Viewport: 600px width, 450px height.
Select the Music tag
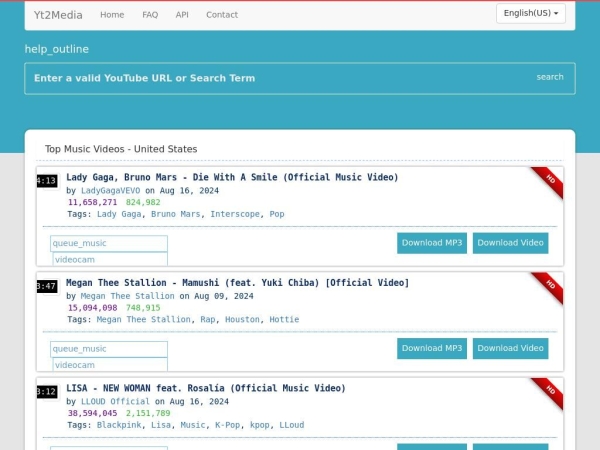click(x=193, y=425)
